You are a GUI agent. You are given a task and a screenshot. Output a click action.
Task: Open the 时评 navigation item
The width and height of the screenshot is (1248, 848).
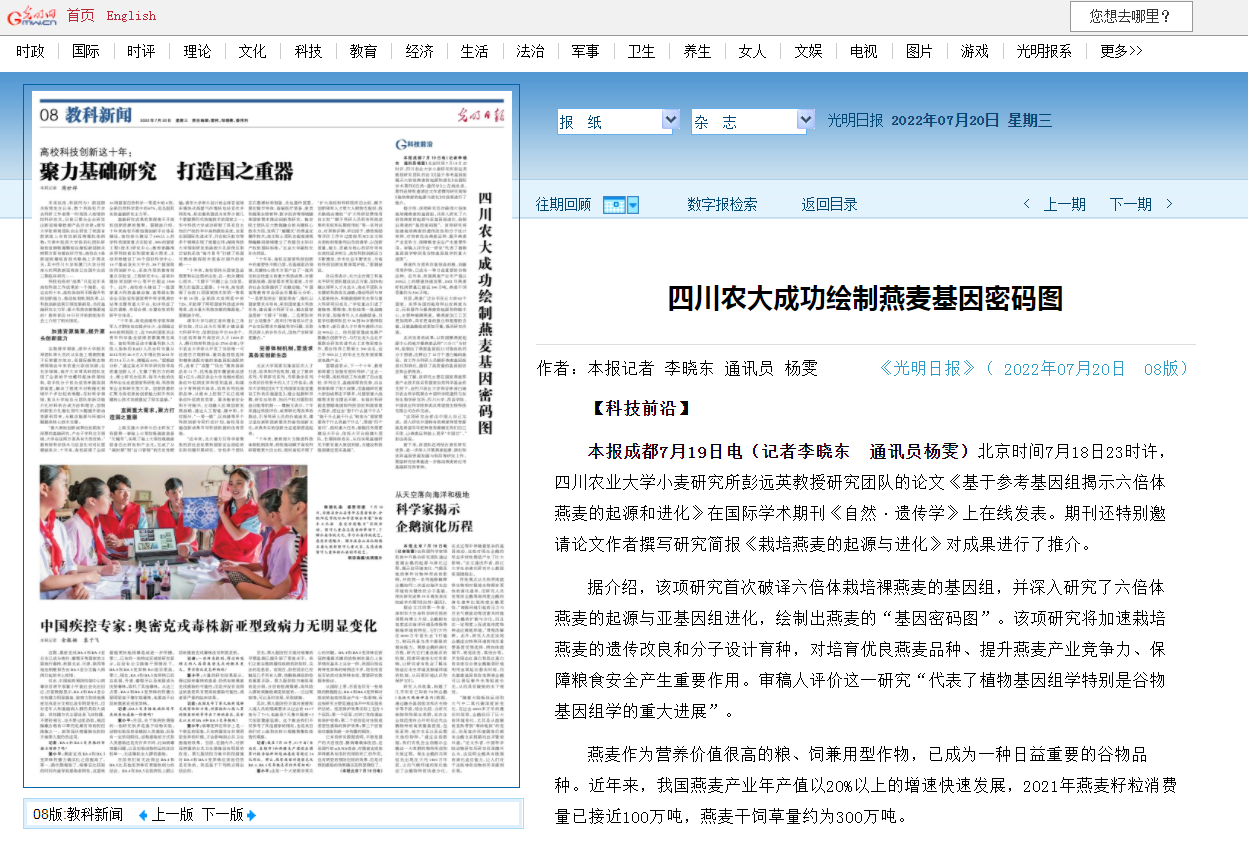pos(141,51)
